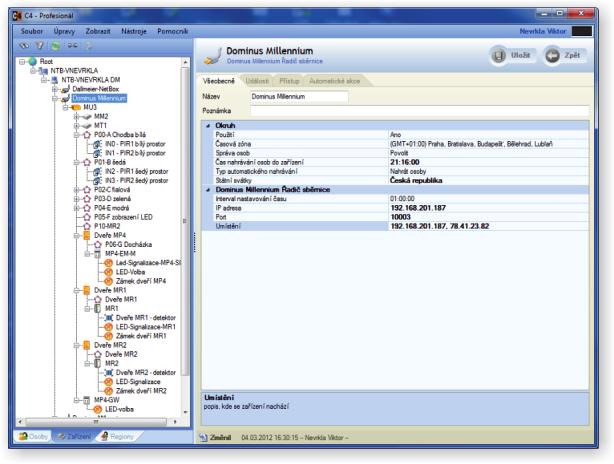Open the Pomocník menu
This screenshot has height=464, width=614.
click(x=173, y=31)
